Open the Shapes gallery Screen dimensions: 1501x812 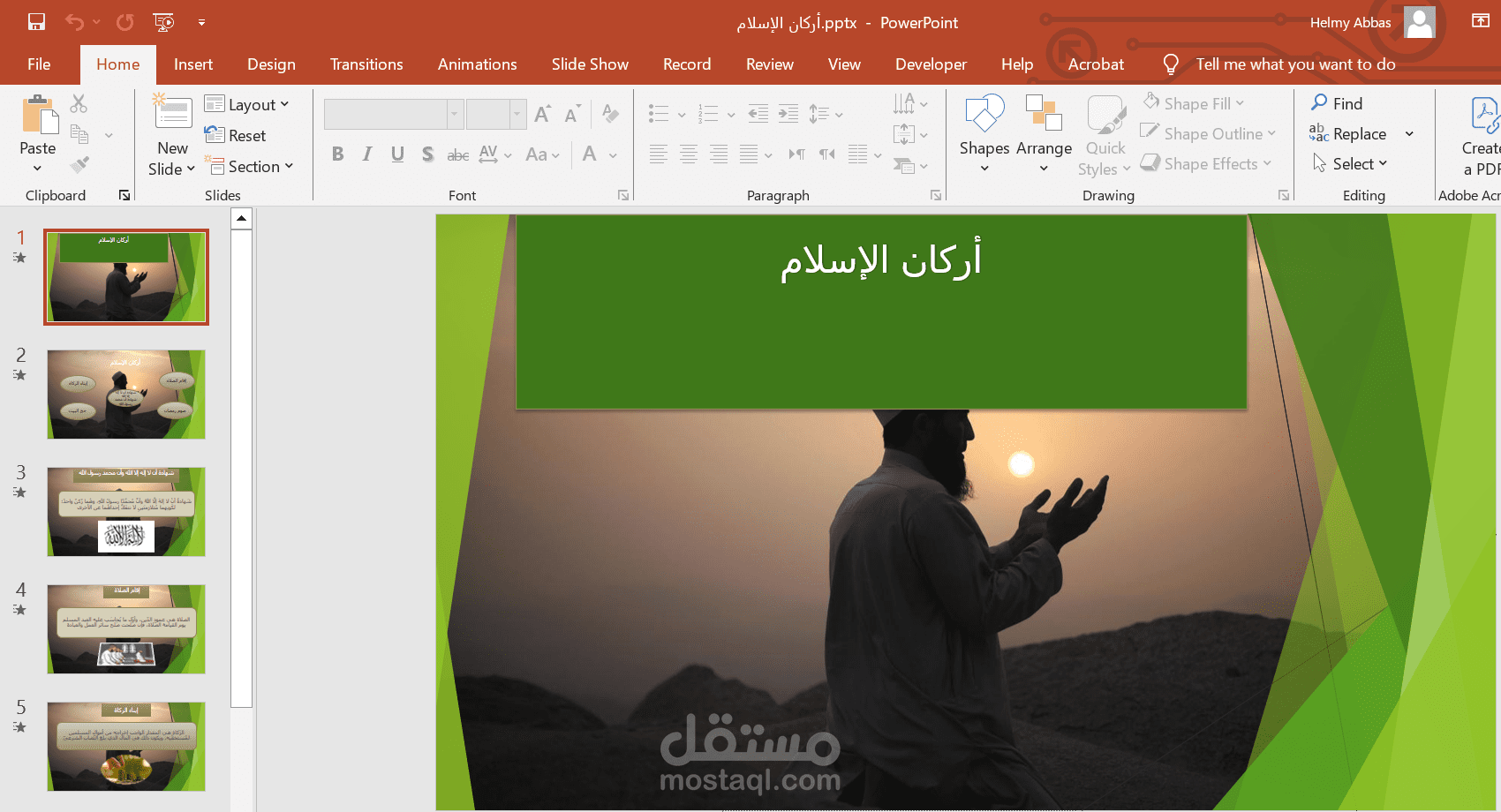tap(984, 132)
